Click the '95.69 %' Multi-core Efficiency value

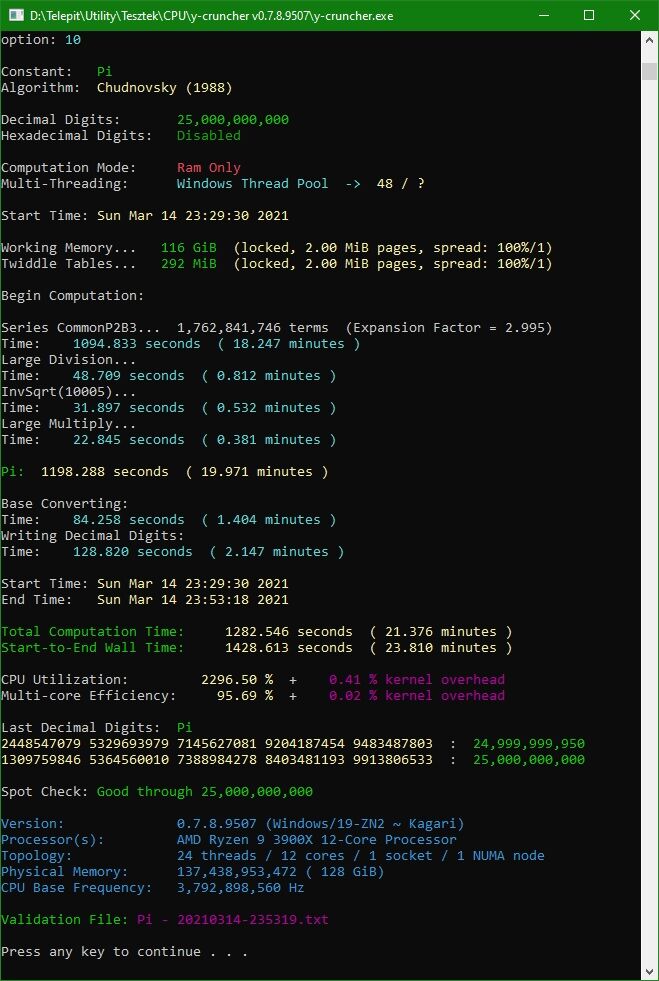[x=245, y=696]
